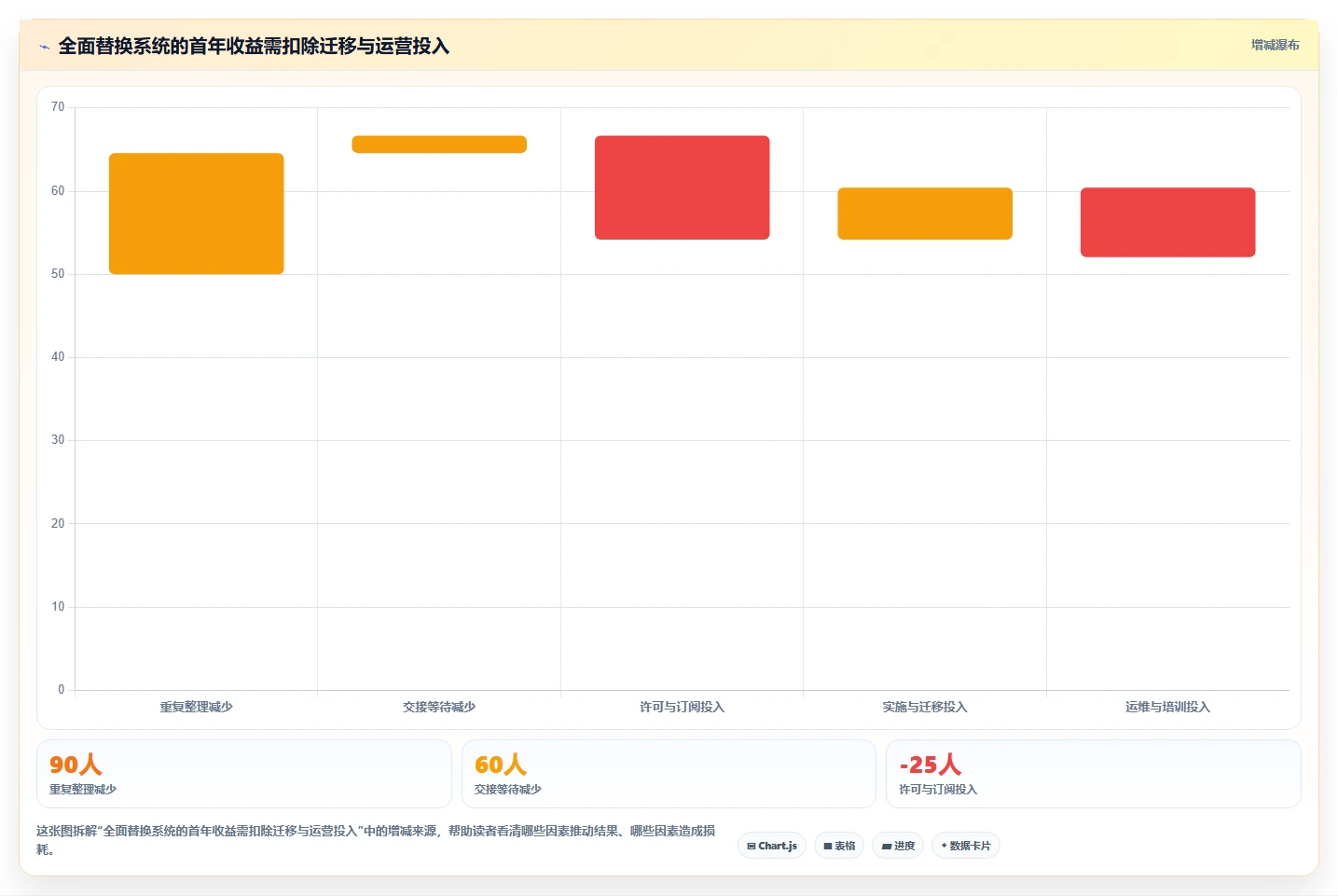Click the thin orange 交接等待减少 bar
The width and height of the screenshot is (1338, 896).
pos(439,145)
